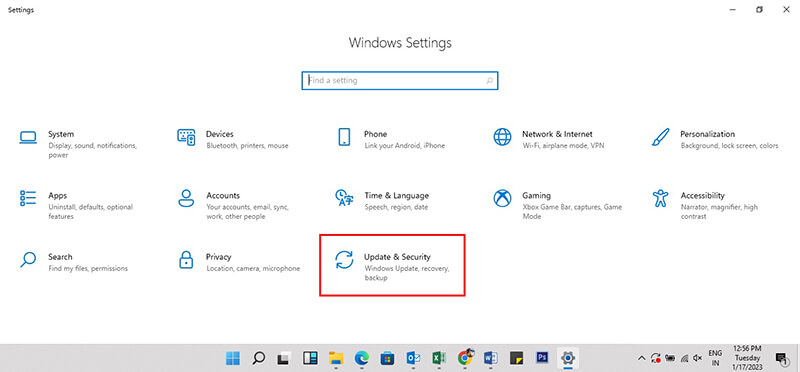Open Sticky Notes from the taskbar
This screenshot has width=800, height=372.
tap(516, 358)
